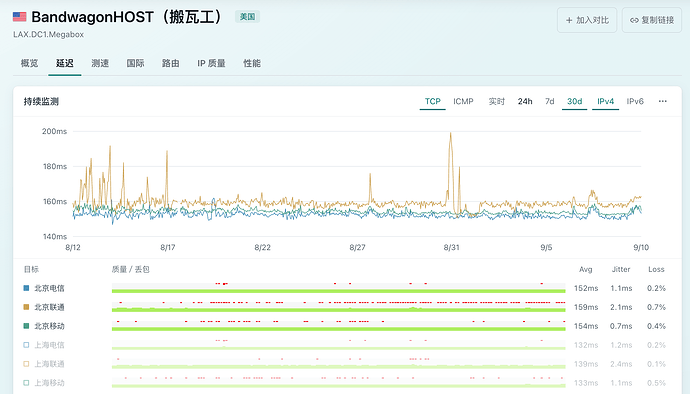
Task: Select TCP monitoring mode
Action: tap(433, 101)
